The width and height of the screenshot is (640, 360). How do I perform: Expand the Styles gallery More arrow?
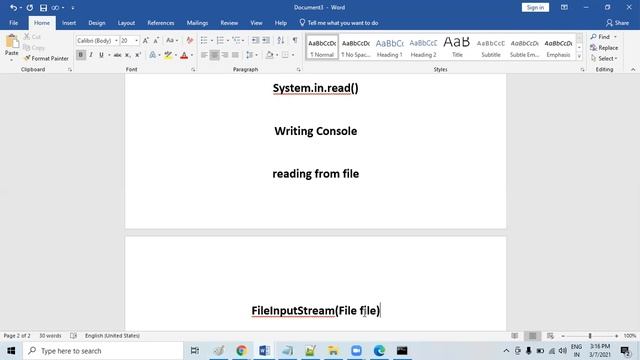point(579,57)
